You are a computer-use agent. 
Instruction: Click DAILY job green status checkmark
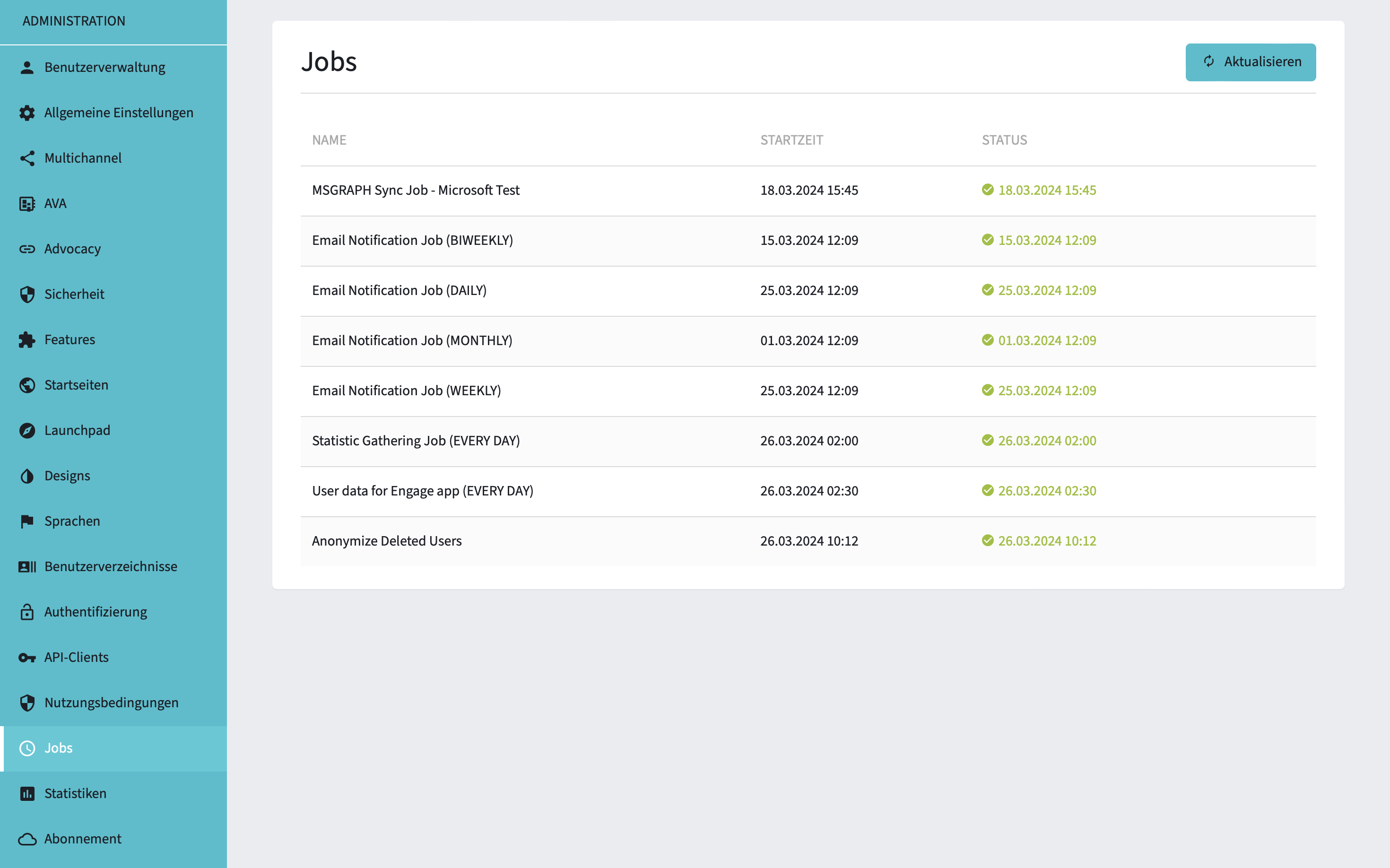point(988,290)
